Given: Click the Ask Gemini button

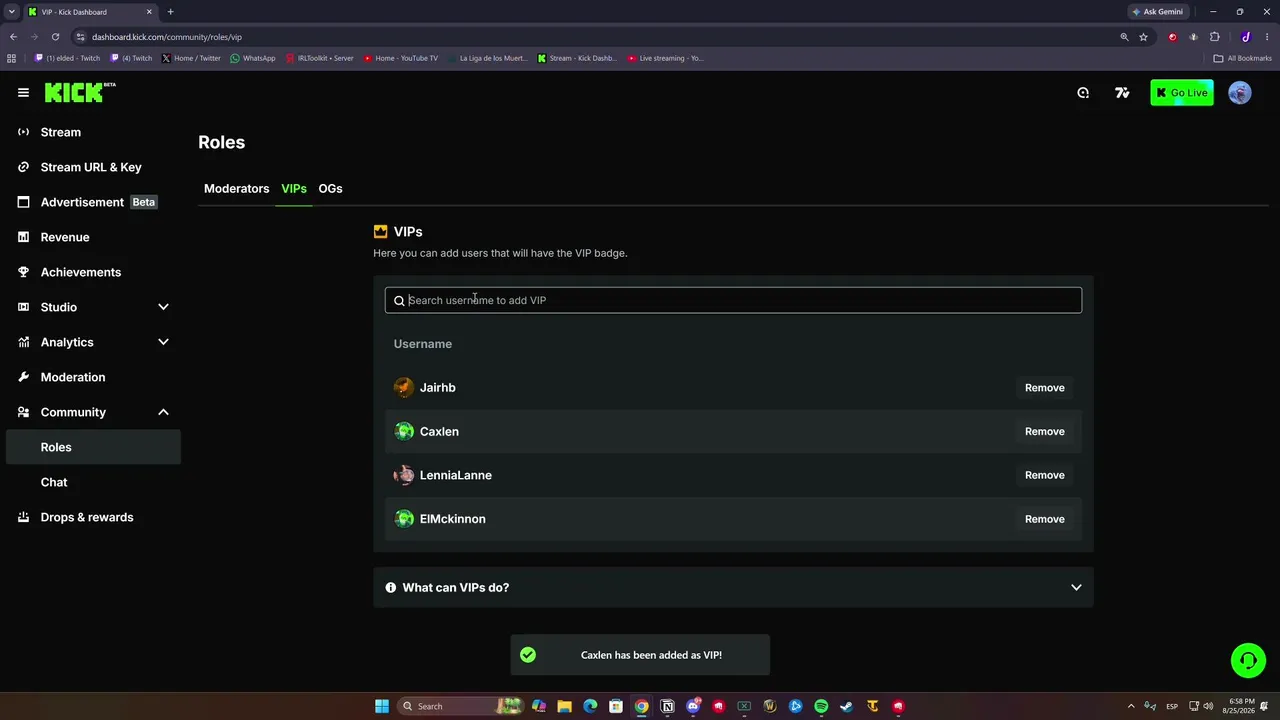Looking at the screenshot, I should (x=1157, y=12).
